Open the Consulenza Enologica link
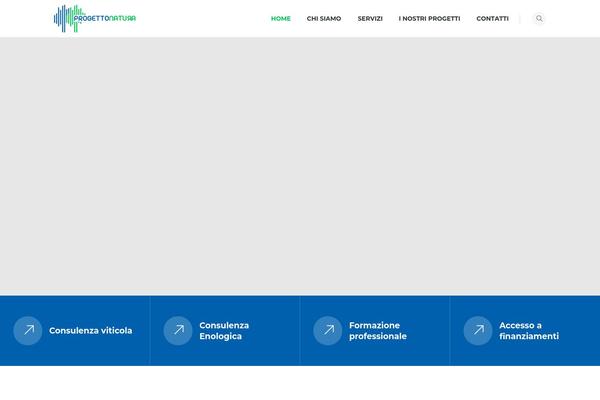The width and height of the screenshot is (600, 400). pos(224,331)
